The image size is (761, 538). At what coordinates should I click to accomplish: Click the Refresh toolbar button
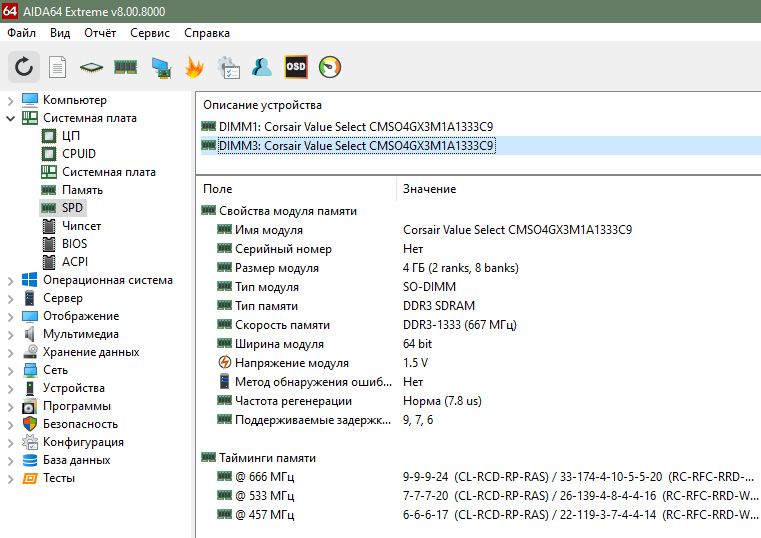(23, 67)
